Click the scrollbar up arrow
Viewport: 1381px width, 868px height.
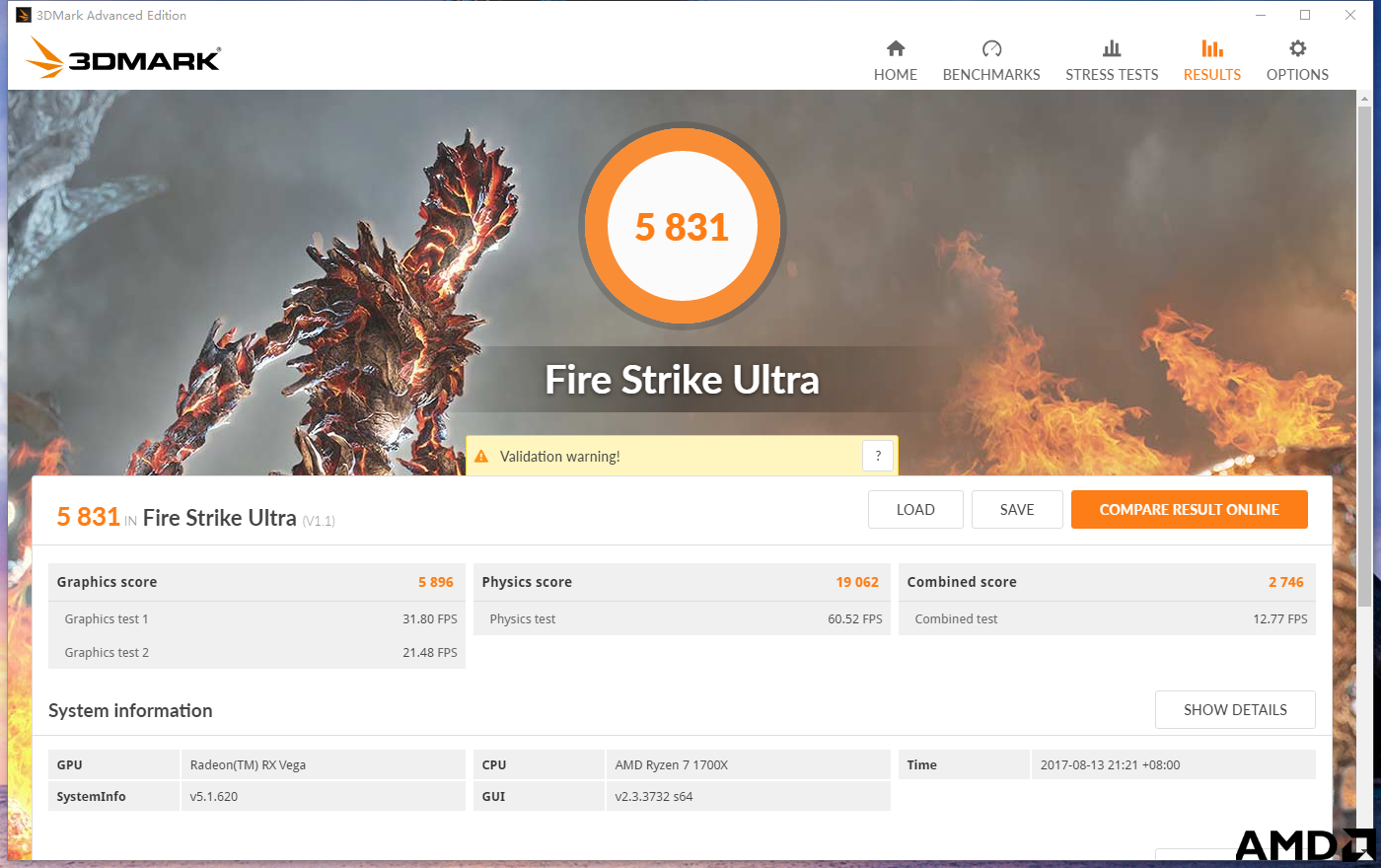(1364, 98)
